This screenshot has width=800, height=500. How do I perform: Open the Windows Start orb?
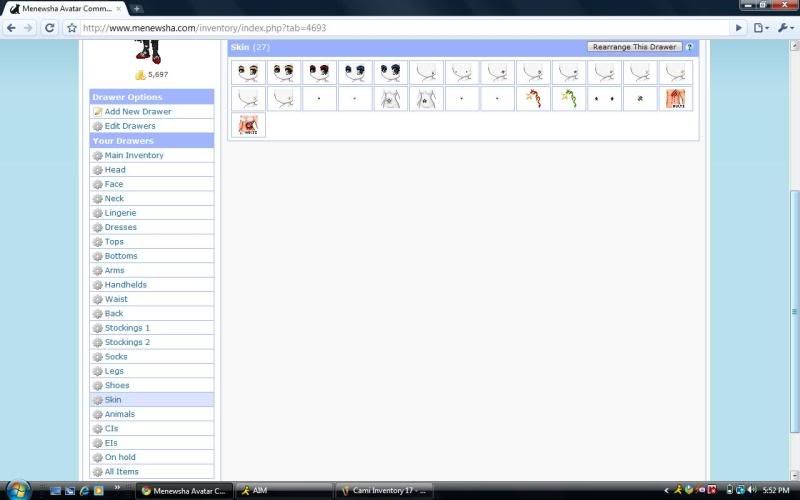(x=18, y=490)
